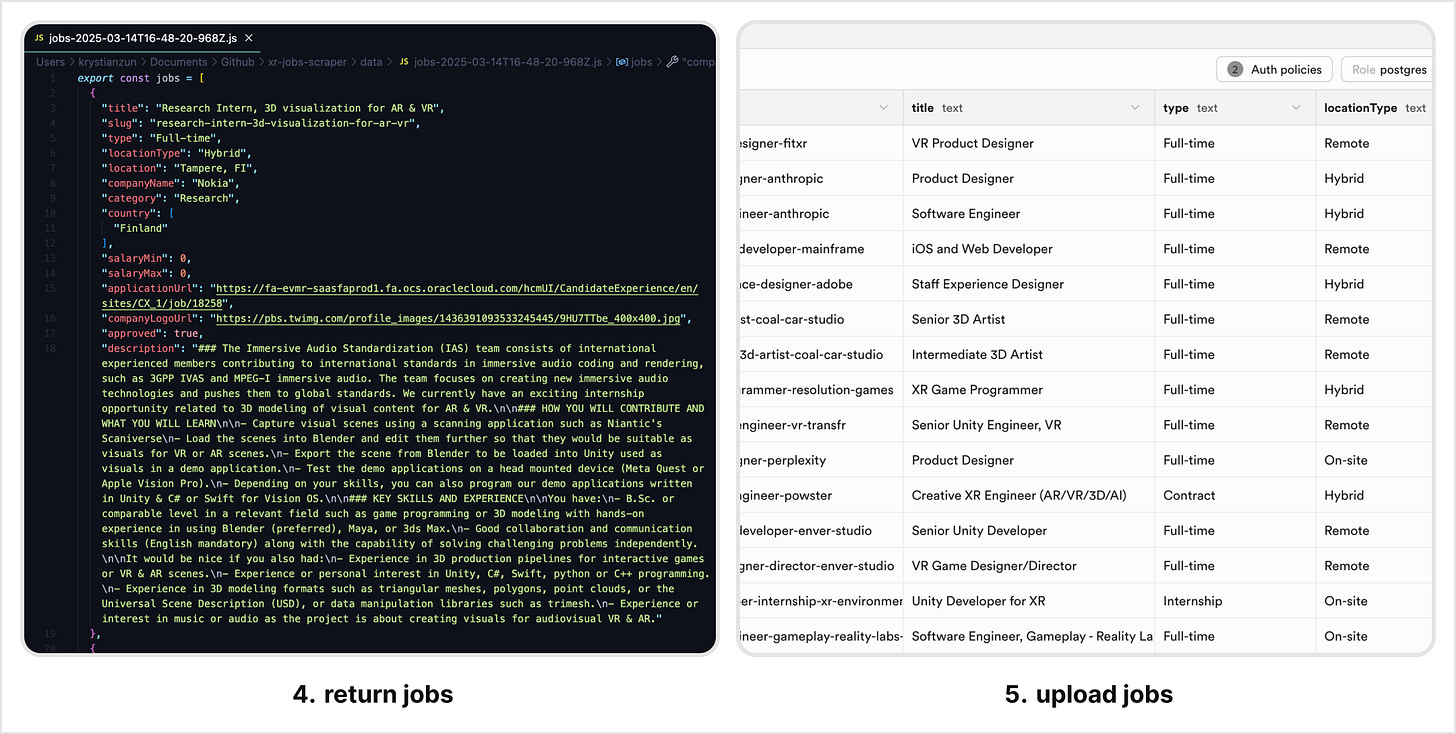Select the "Internship" type cell
This screenshot has width=1456, height=734.
click(1235, 601)
